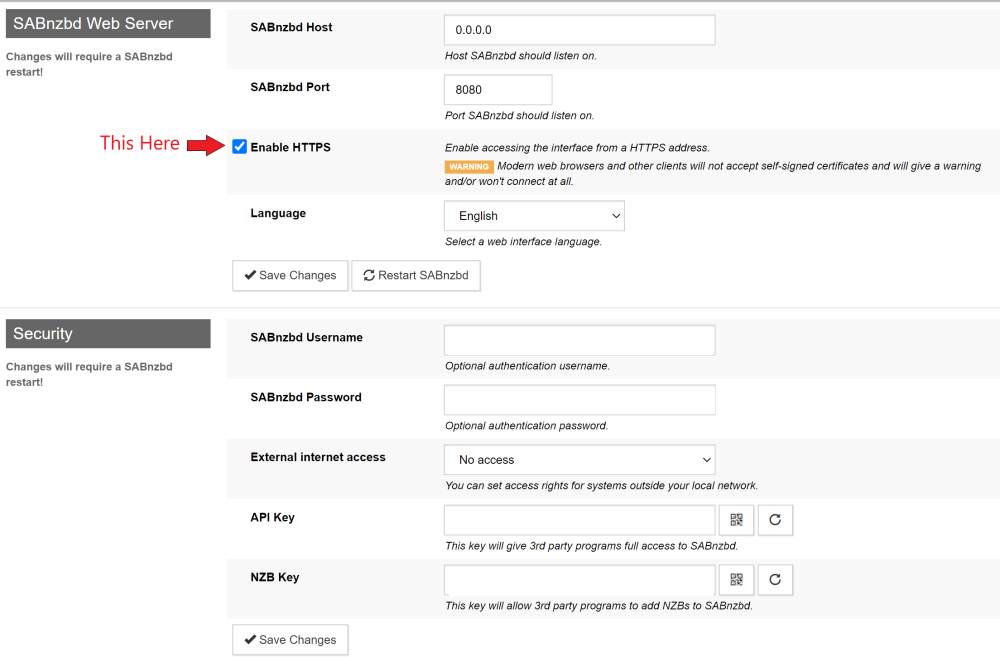Click the 'Port SABnzbd should listen on.' hint
Screen dimensions: 1000x657
(519, 115)
